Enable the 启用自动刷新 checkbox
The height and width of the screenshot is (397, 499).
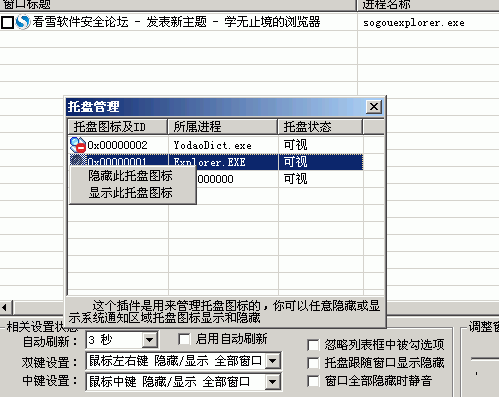pos(184,339)
